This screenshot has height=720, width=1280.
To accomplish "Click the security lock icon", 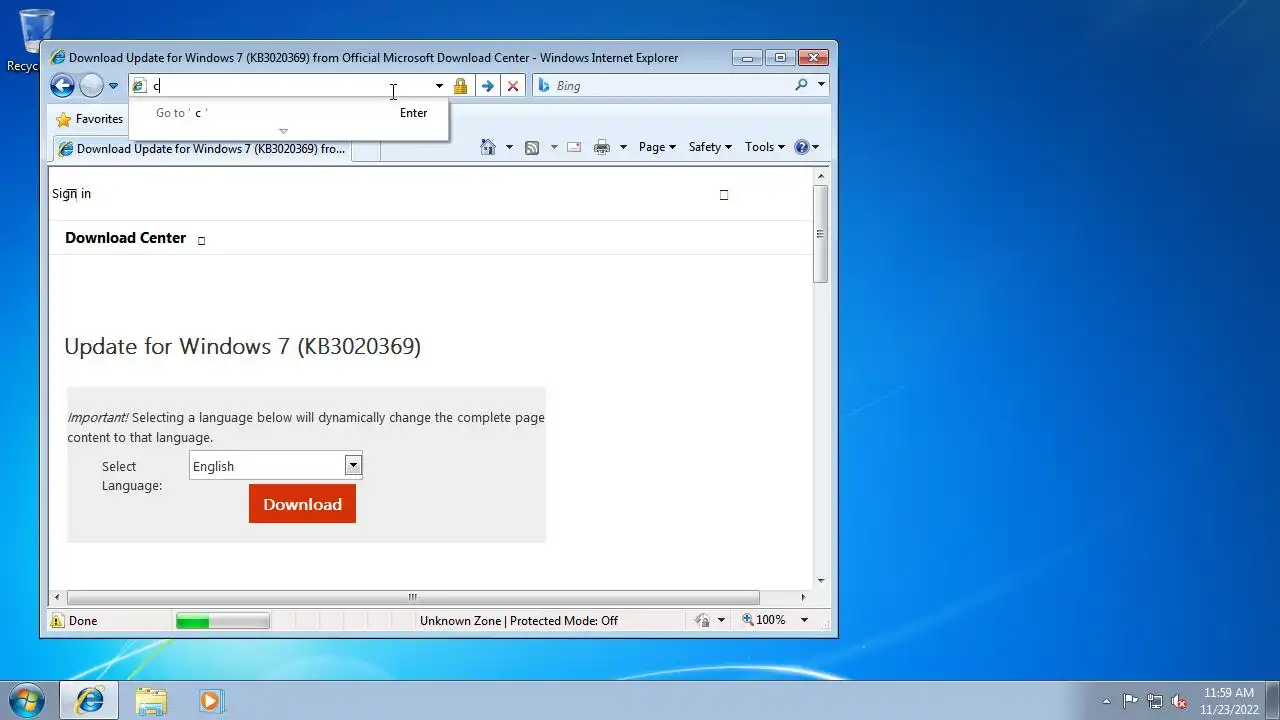I will [460, 86].
